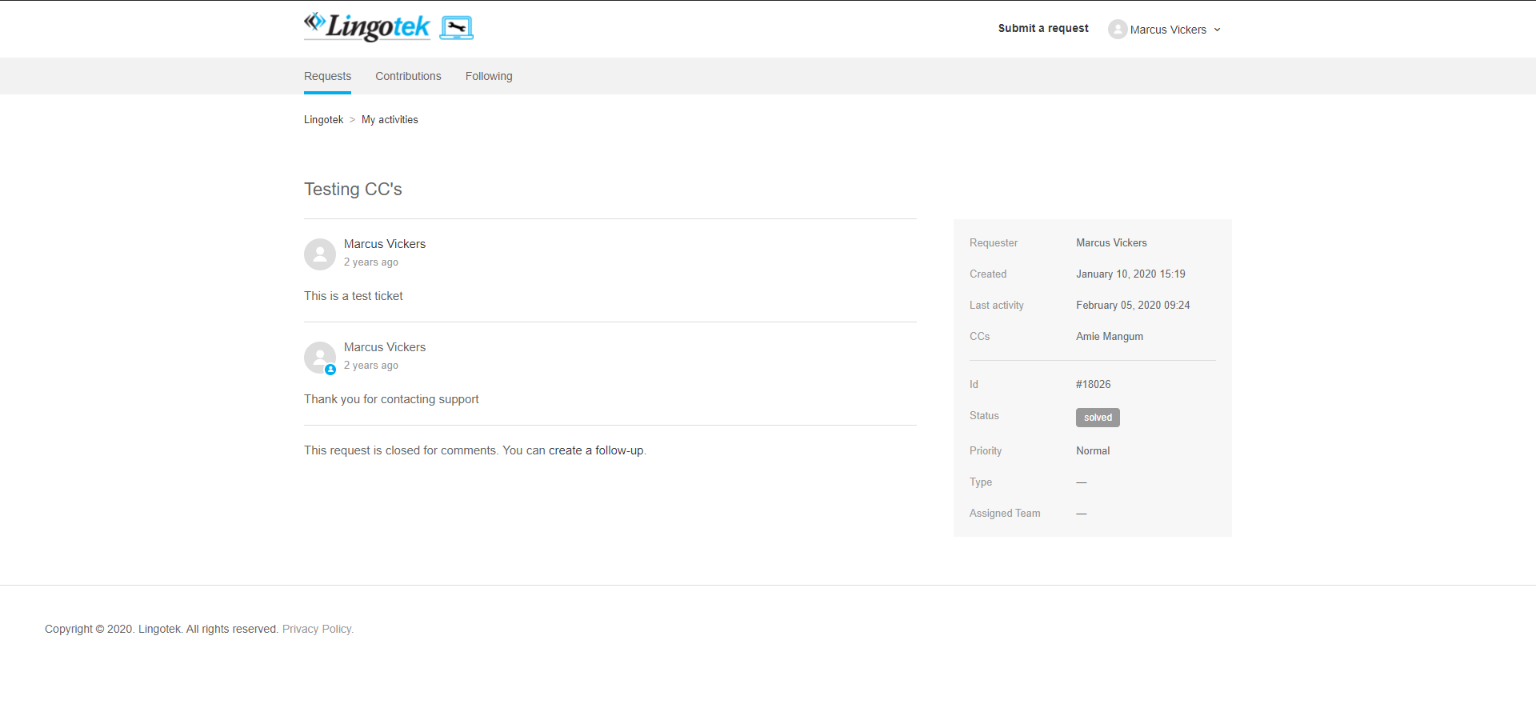
Task: Open the Marcus Vickers profile dropdown name
Action: [1167, 30]
